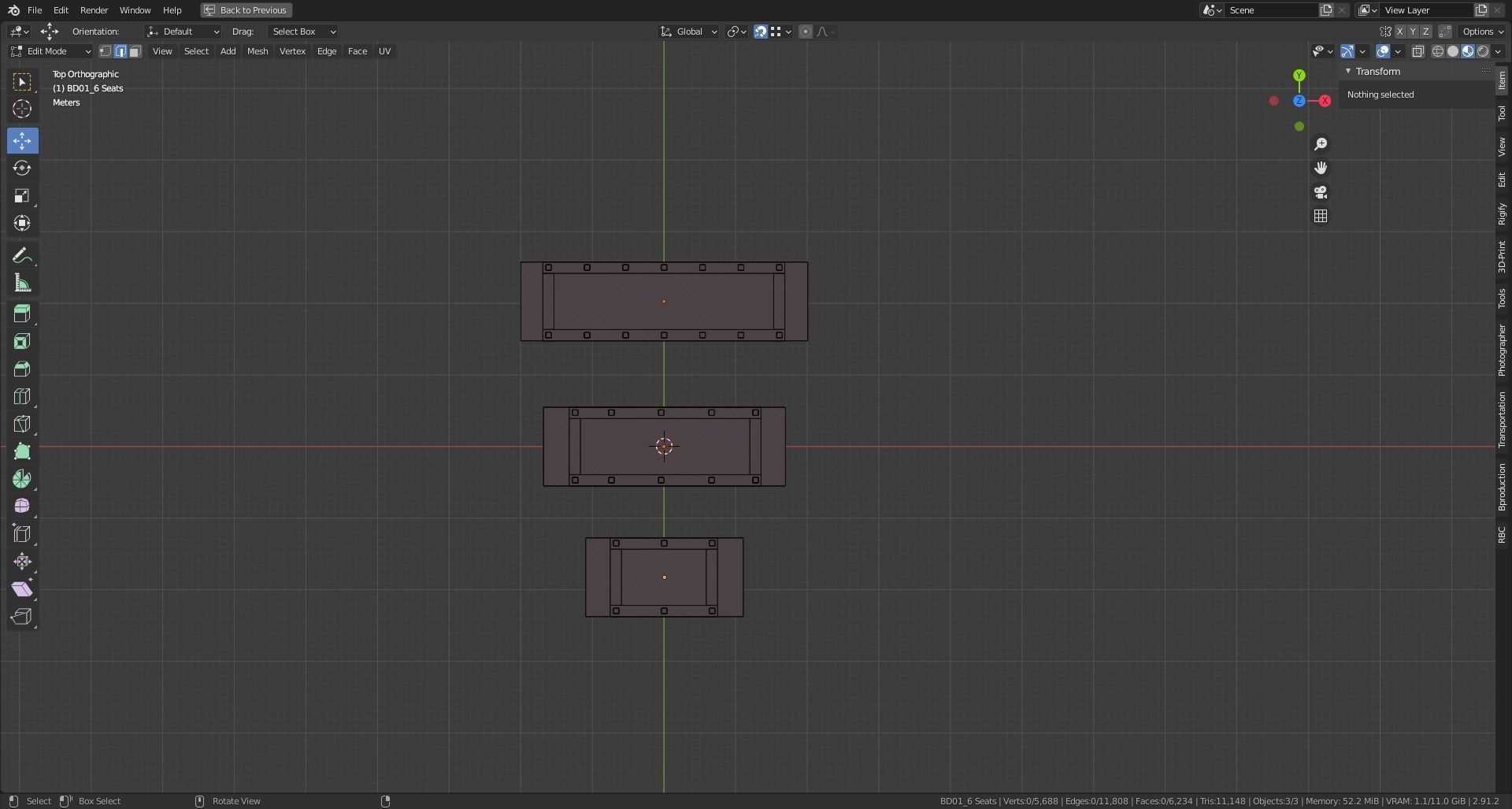Select the Measure tool

(22, 283)
